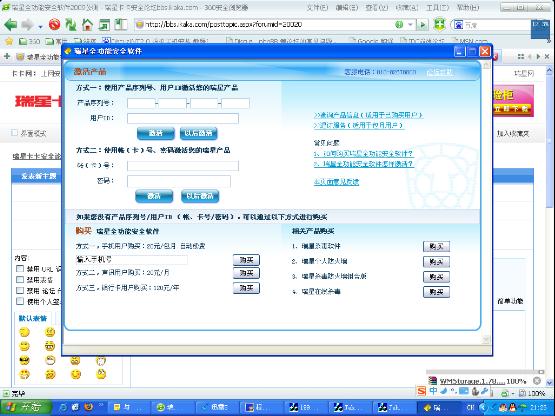Screen dimensions: 555x416
Task: Cancel the WMStorage download with round X
Action: (x=537, y=381)
